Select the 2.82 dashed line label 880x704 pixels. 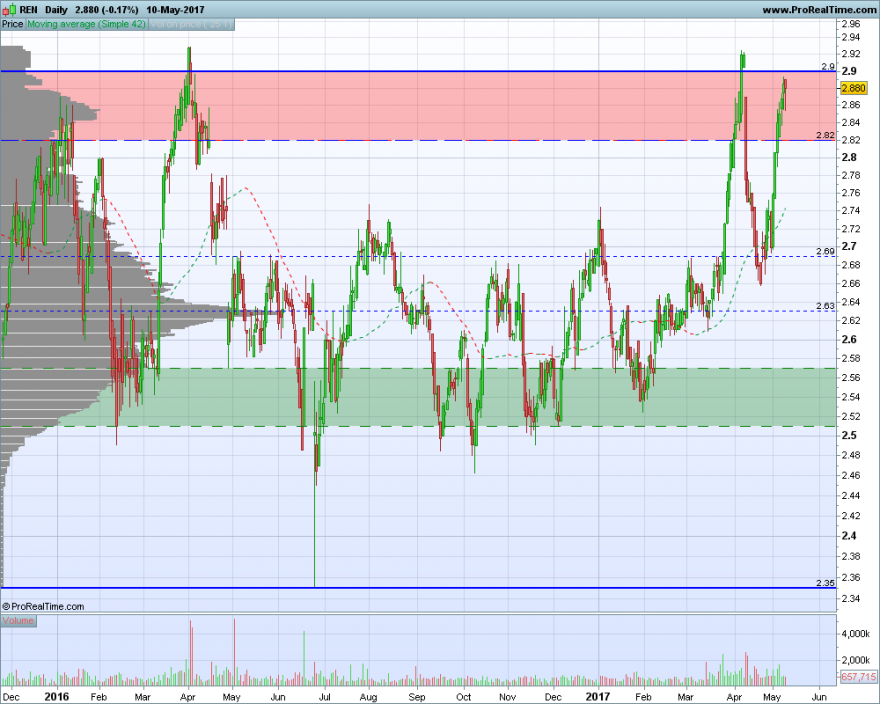click(x=825, y=135)
